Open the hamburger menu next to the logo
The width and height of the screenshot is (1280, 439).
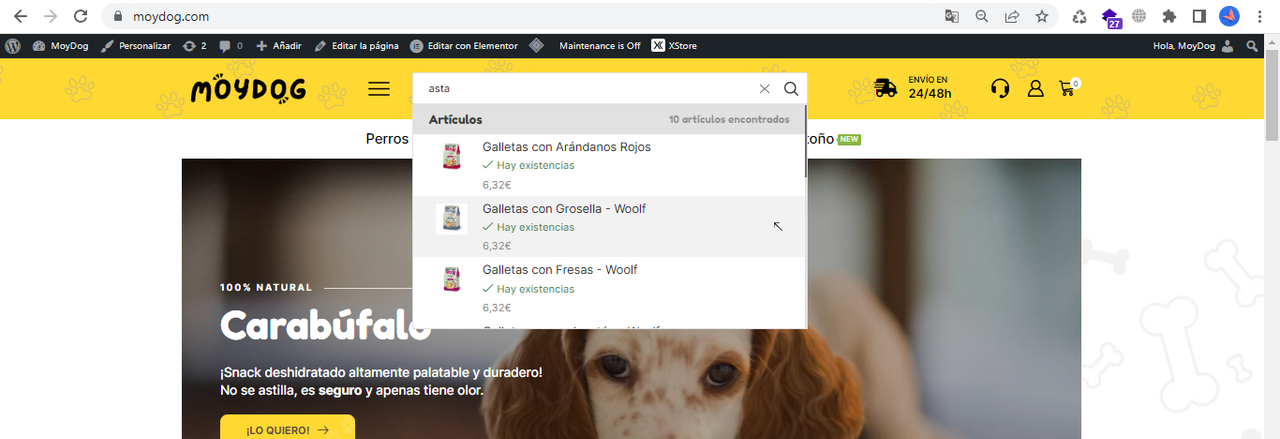point(379,89)
